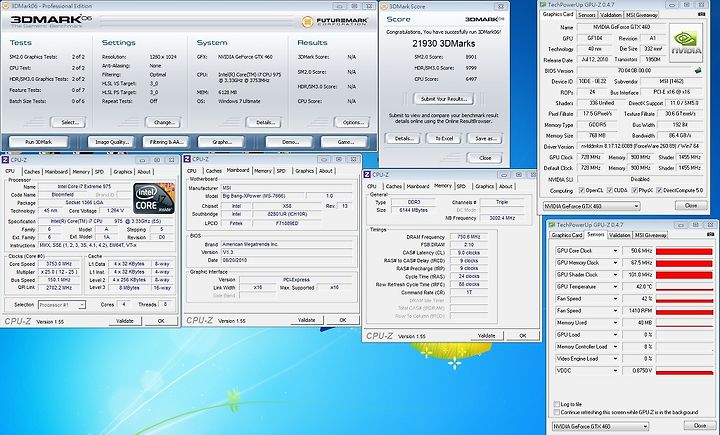
Task: Open the Memory Used sensor dropdown
Action: pyautogui.click(x=615, y=323)
